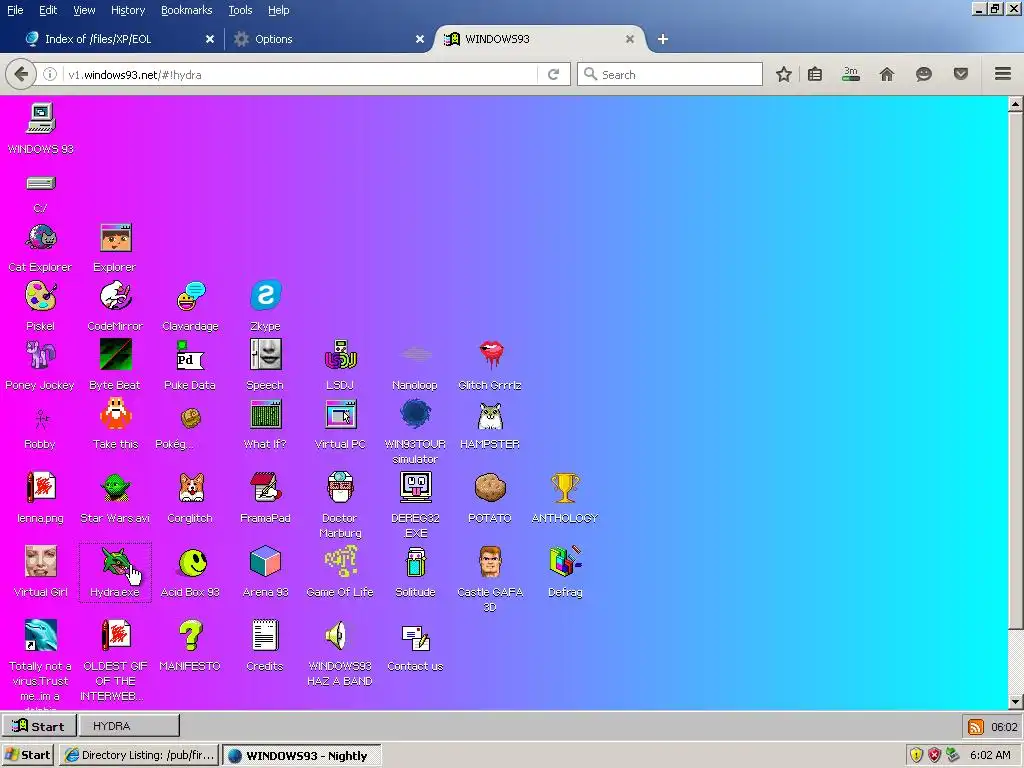Launch Robby stick figure icon
Image resolution: width=1024 pixels, height=768 pixels.
40,418
